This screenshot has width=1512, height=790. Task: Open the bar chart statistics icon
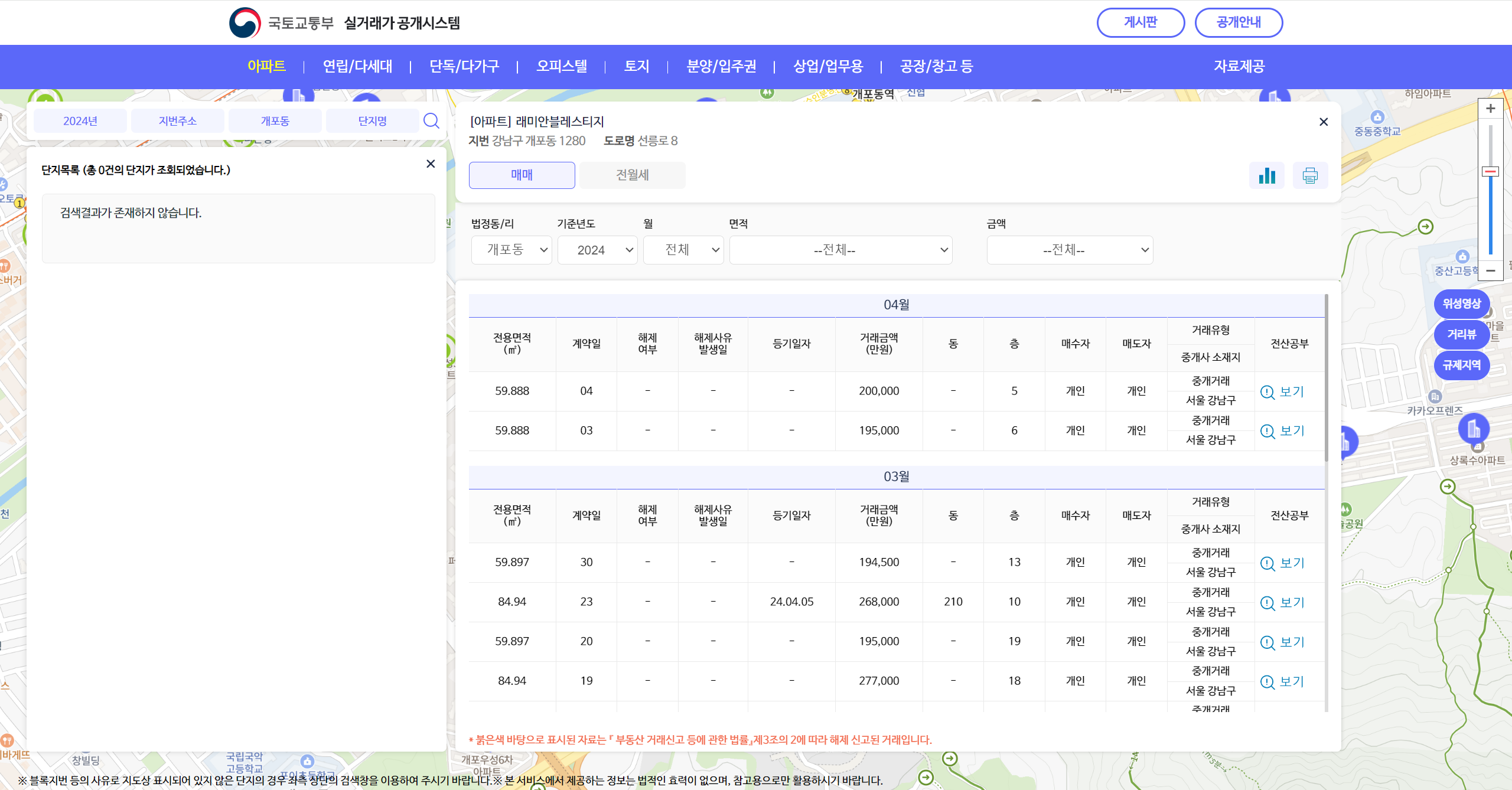click(x=1266, y=175)
